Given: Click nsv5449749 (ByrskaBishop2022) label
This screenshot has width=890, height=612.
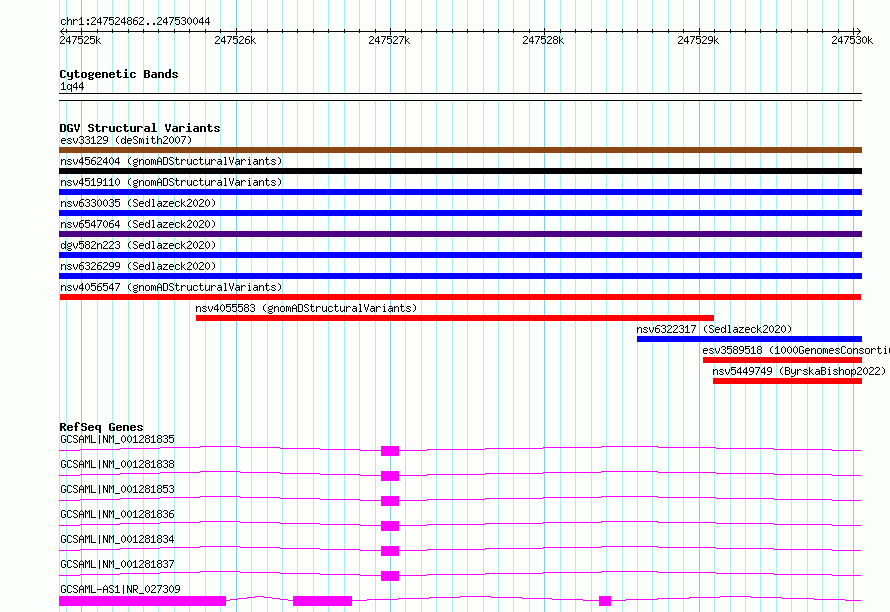Looking at the screenshot, I should pos(799,371).
